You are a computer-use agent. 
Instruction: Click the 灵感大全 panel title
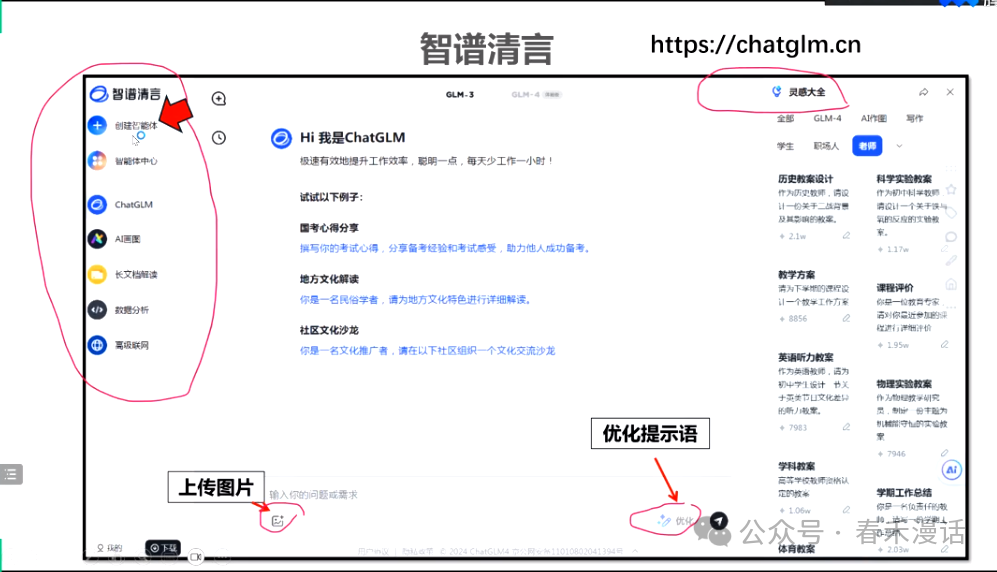pyautogui.click(x=807, y=92)
